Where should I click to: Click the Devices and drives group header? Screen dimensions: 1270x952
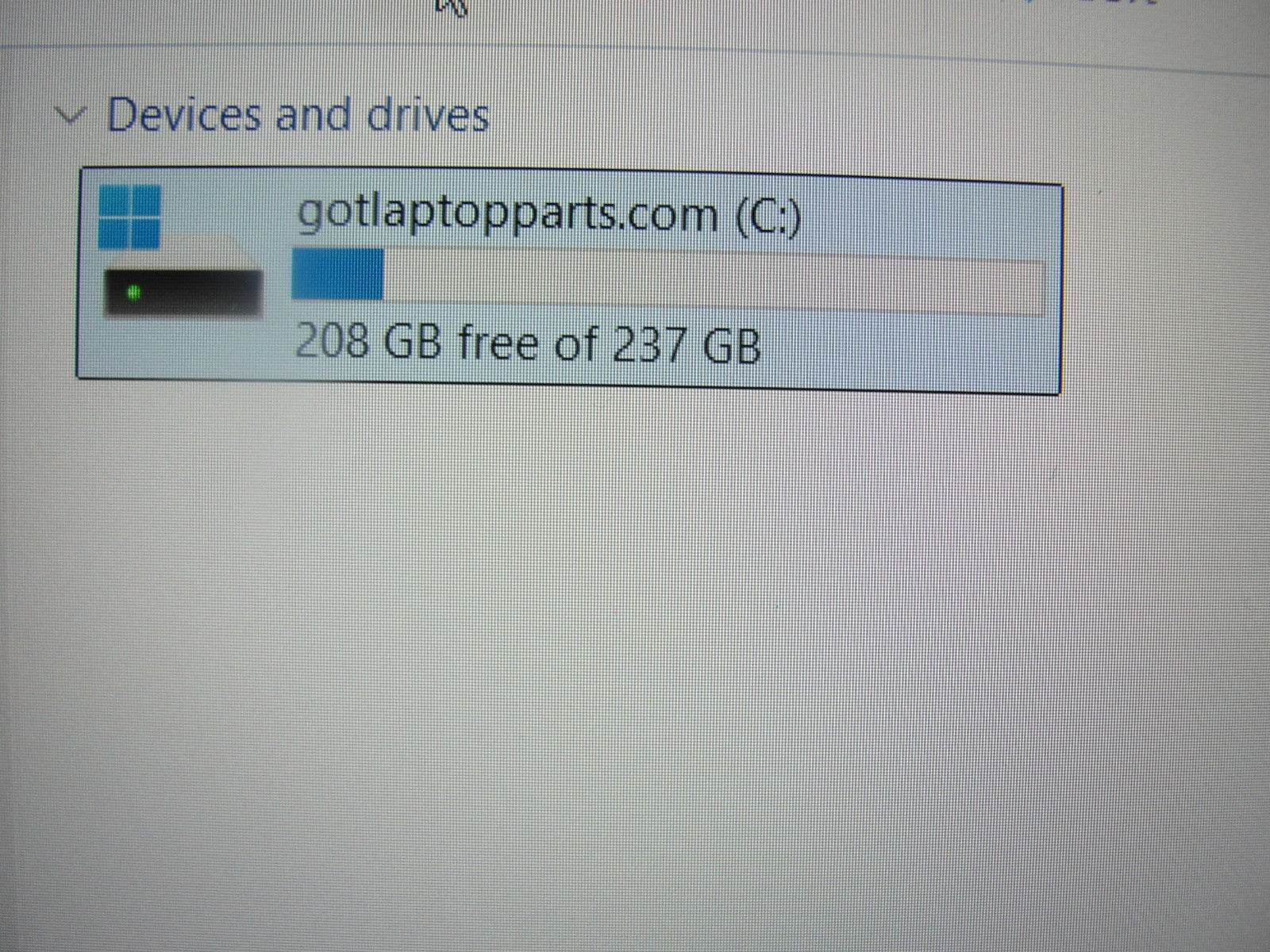[x=298, y=115]
